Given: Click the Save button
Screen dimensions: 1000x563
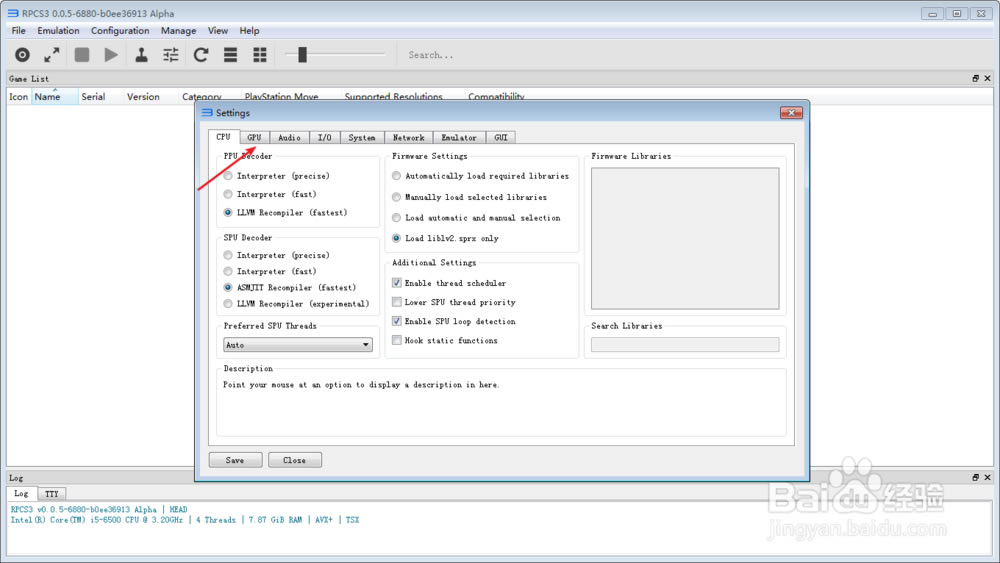Looking at the screenshot, I should coord(235,460).
